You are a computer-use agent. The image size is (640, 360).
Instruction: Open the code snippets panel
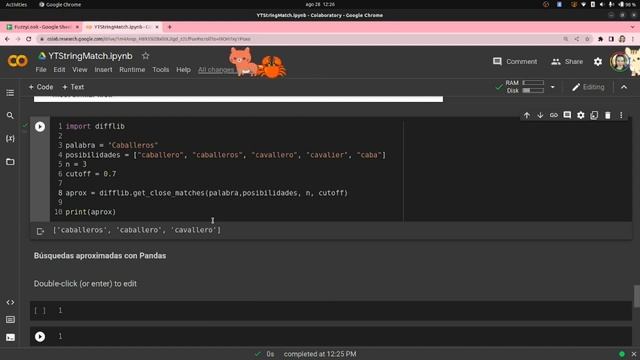coord(10,302)
